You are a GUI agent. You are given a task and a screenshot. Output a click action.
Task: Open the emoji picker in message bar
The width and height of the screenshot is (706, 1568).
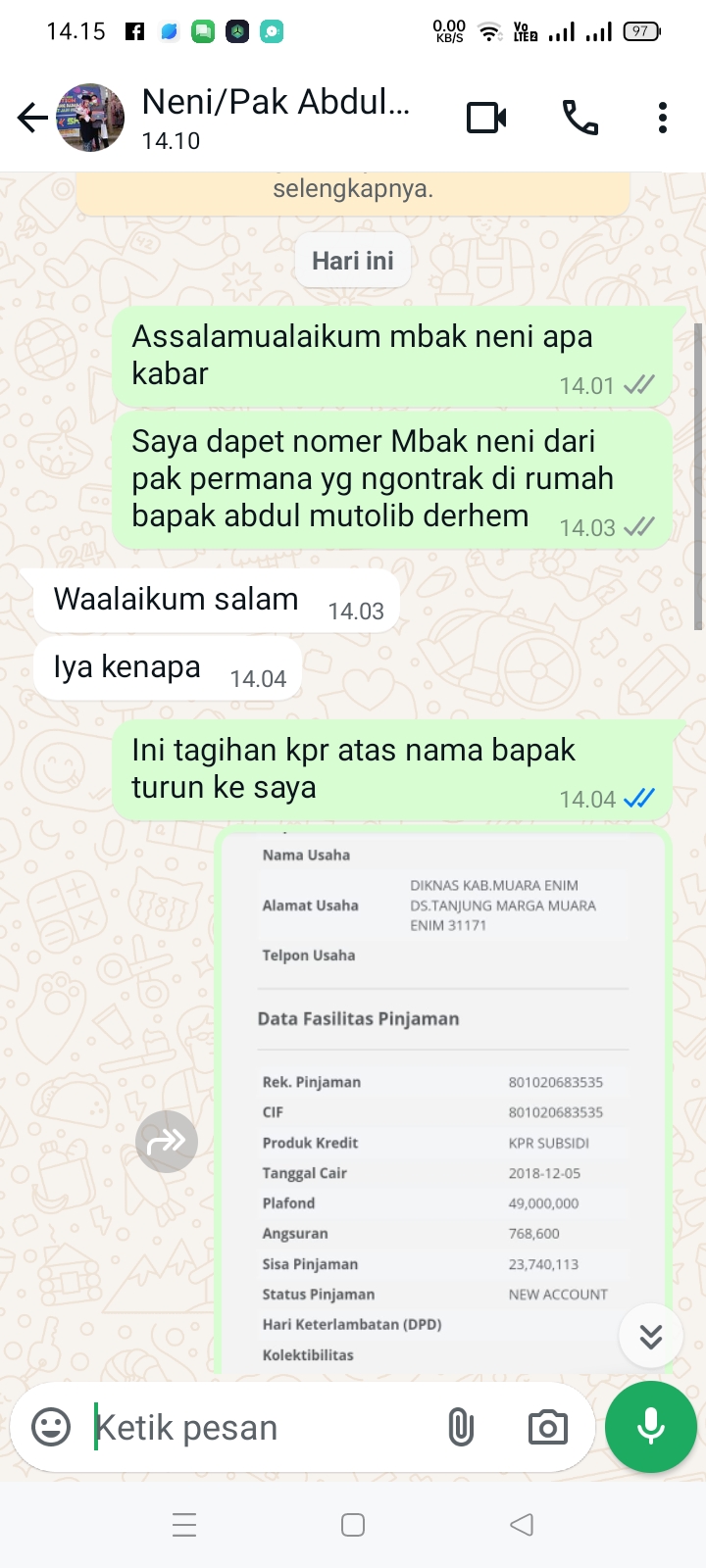point(51,1427)
